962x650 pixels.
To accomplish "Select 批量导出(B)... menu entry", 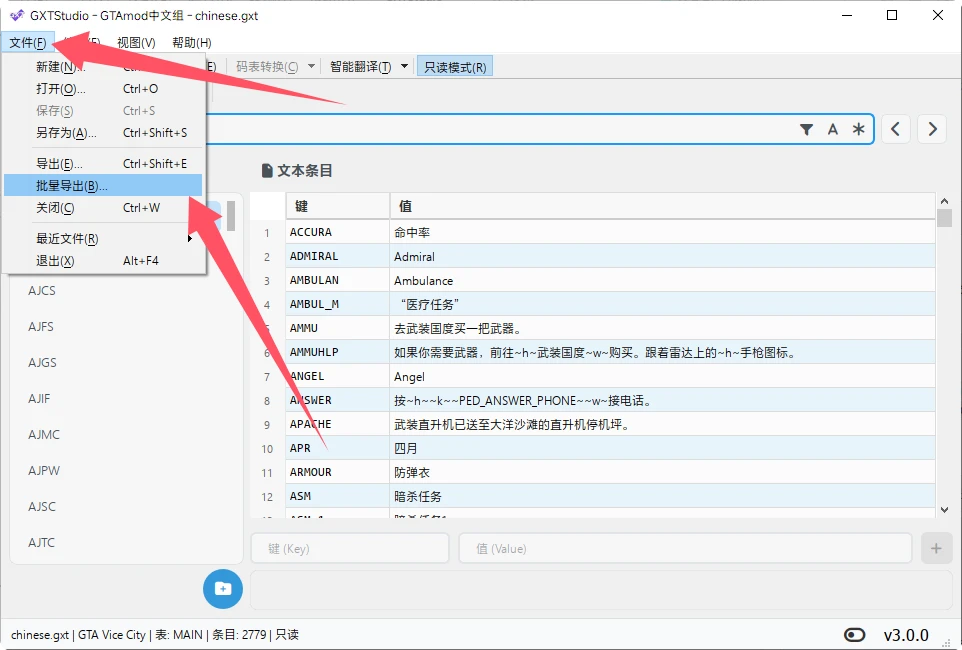I will pyautogui.click(x=103, y=185).
